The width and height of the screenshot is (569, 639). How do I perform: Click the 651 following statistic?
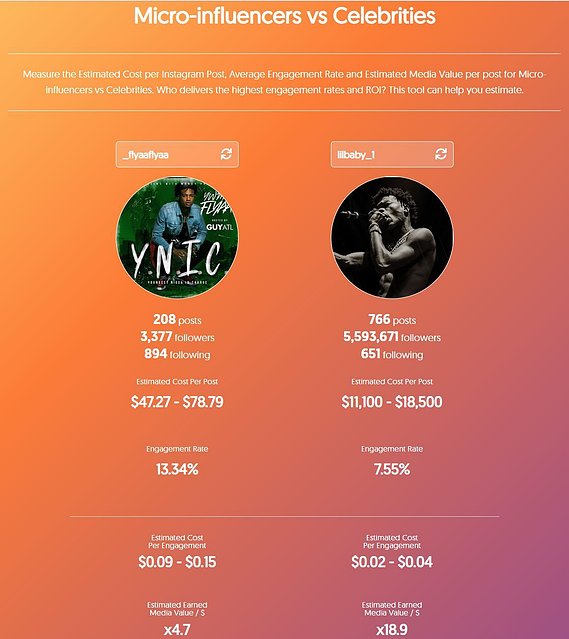(x=392, y=354)
